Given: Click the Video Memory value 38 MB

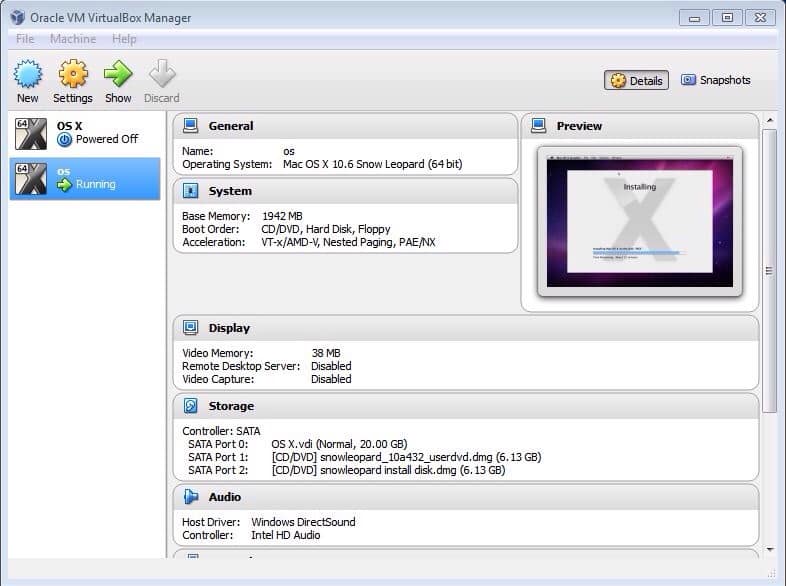Looking at the screenshot, I should [x=326, y=353].
